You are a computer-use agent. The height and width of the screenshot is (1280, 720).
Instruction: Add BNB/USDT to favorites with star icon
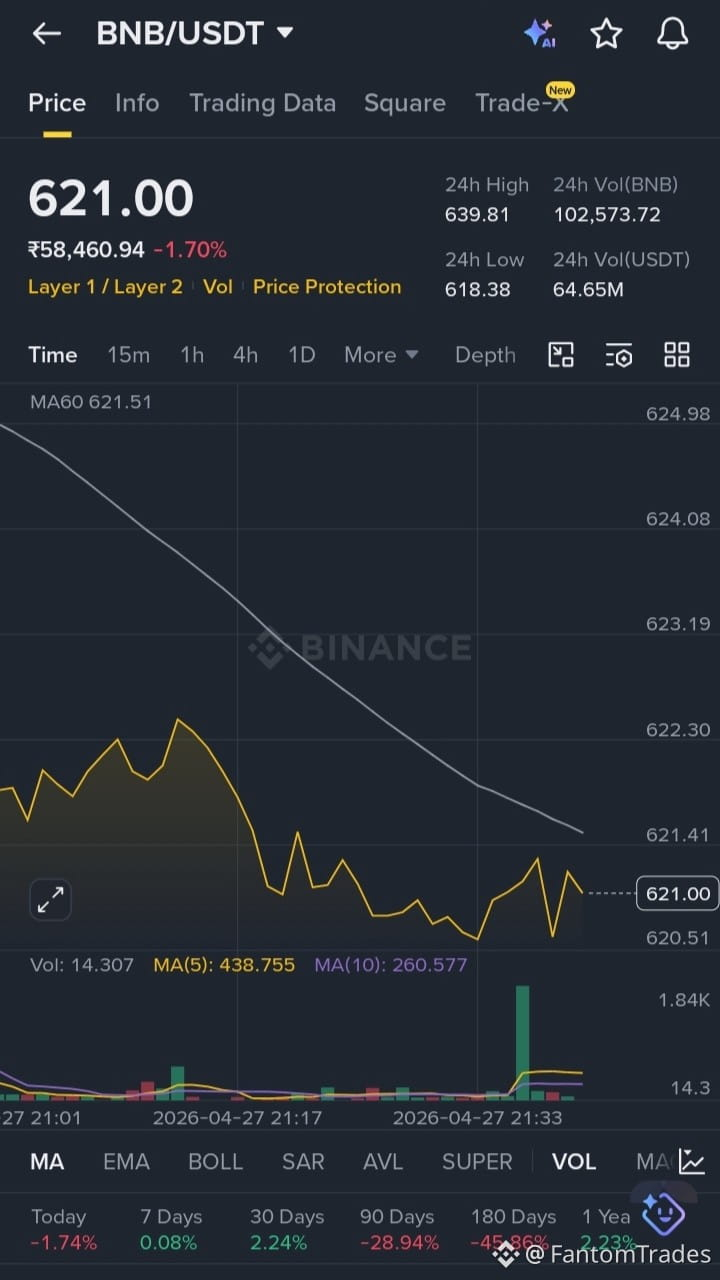coord(606,34)
